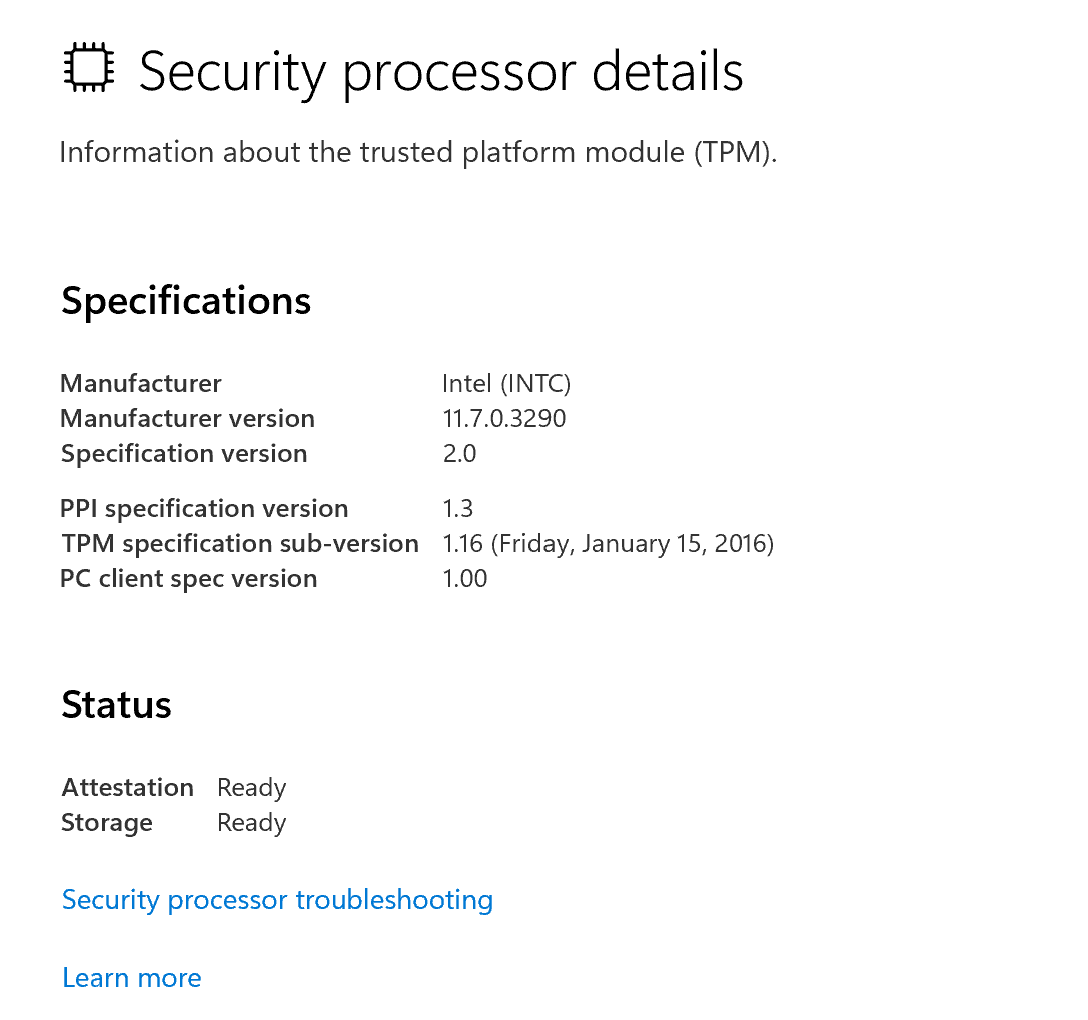The image size is (1088, 1020).
Task: Select the Status section heading
Action: pos(117,705)
